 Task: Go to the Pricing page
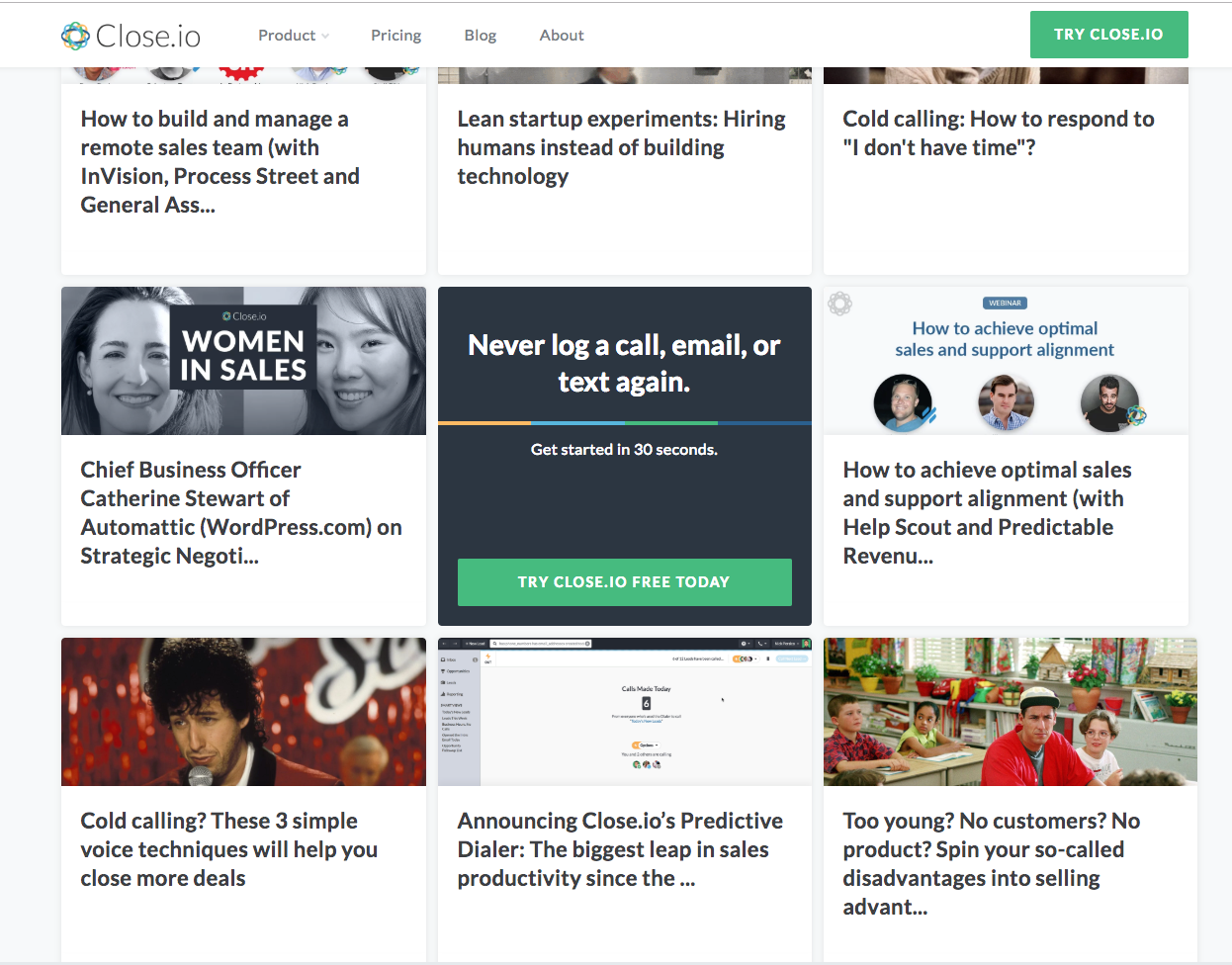396,36
